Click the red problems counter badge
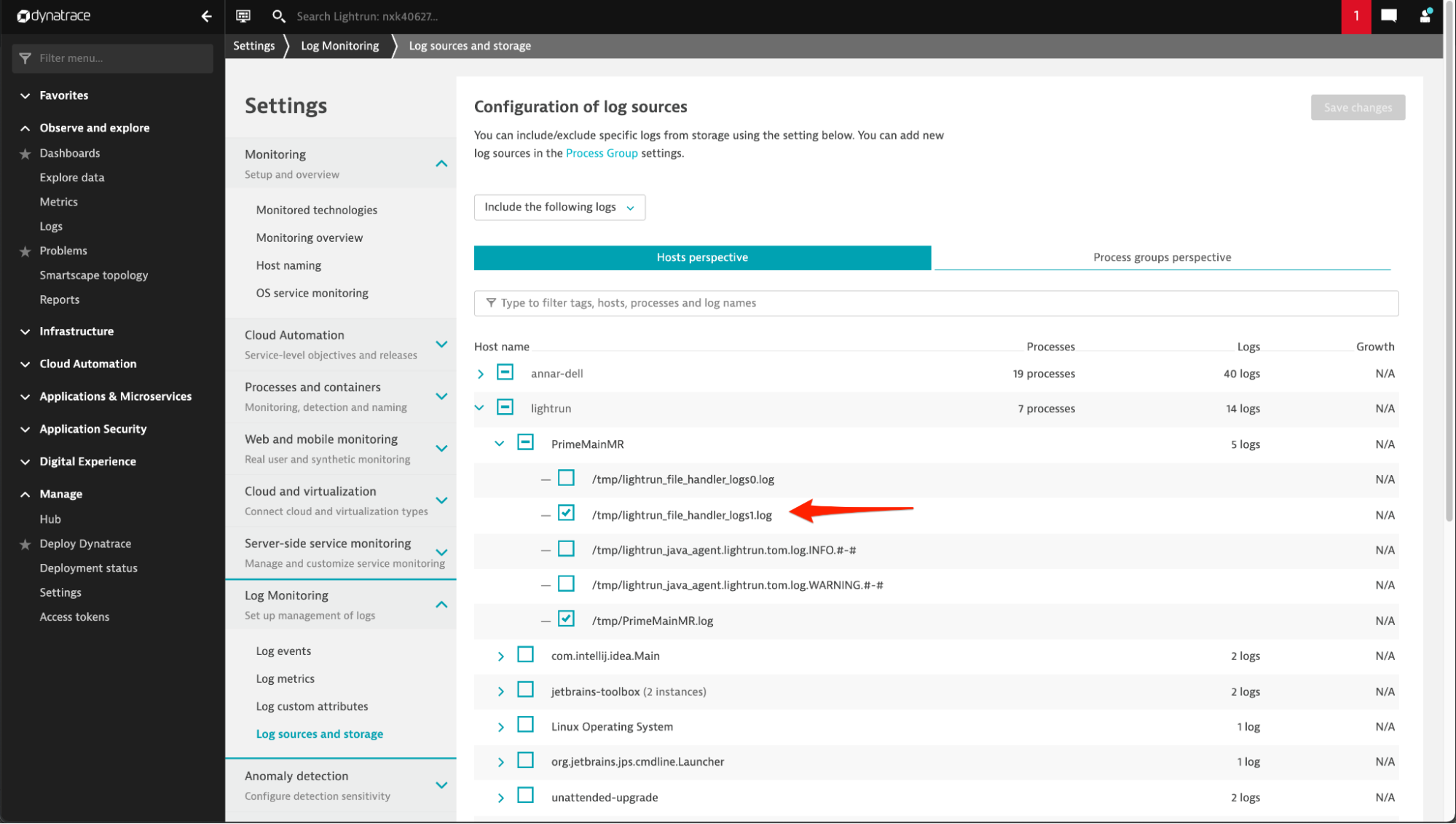This screenshot has width=1456, height=824. click(1355, 16)
